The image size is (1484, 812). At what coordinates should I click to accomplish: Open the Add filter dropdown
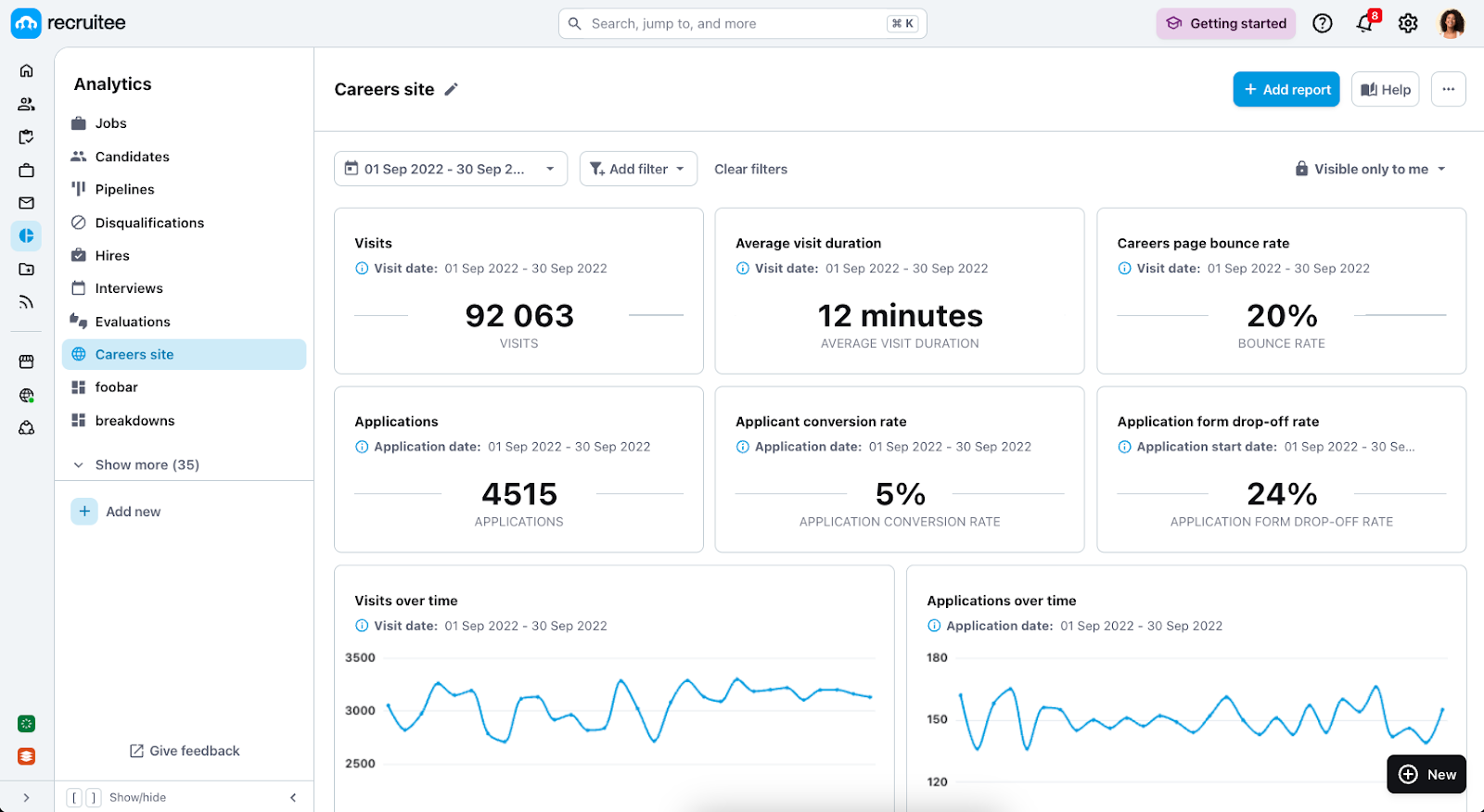tap(638, 170)
